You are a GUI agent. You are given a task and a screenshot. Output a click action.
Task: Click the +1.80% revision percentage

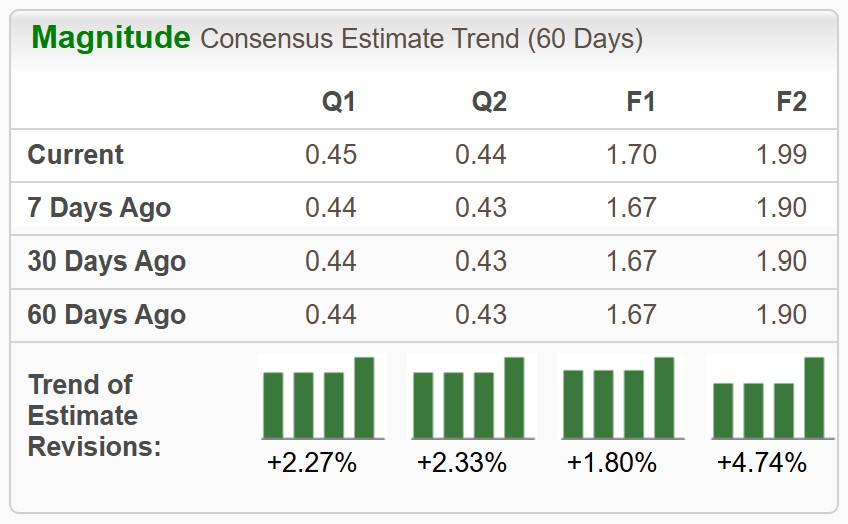[x=612, y=463]
